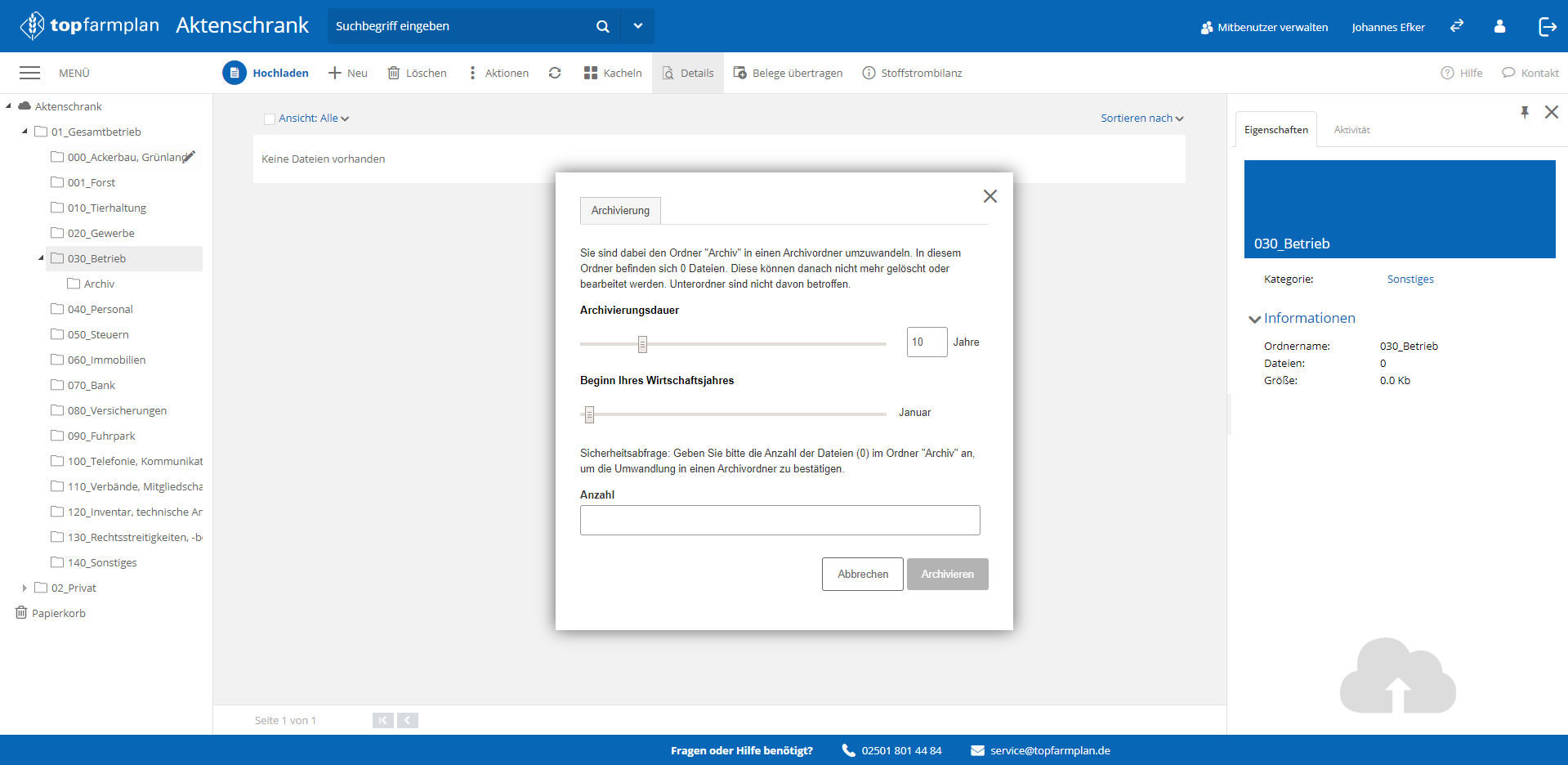Click the Abbrechen button

[x=862, y=574]
